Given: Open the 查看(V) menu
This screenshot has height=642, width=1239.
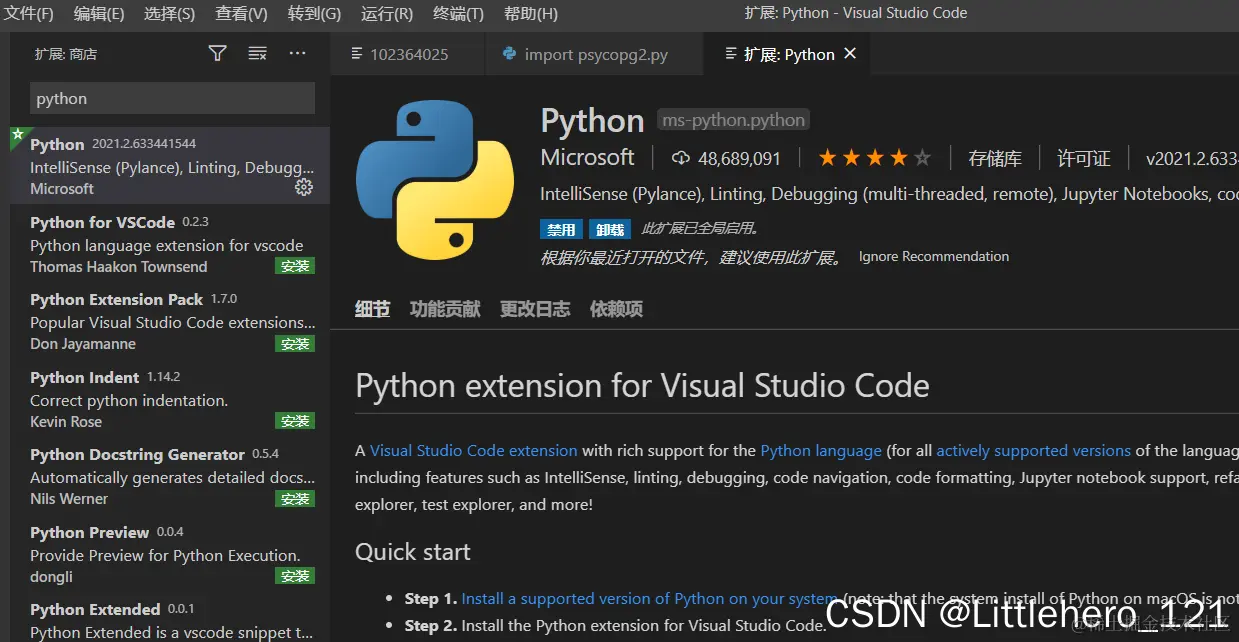Looking at the screenshot, I should [241, 14].
